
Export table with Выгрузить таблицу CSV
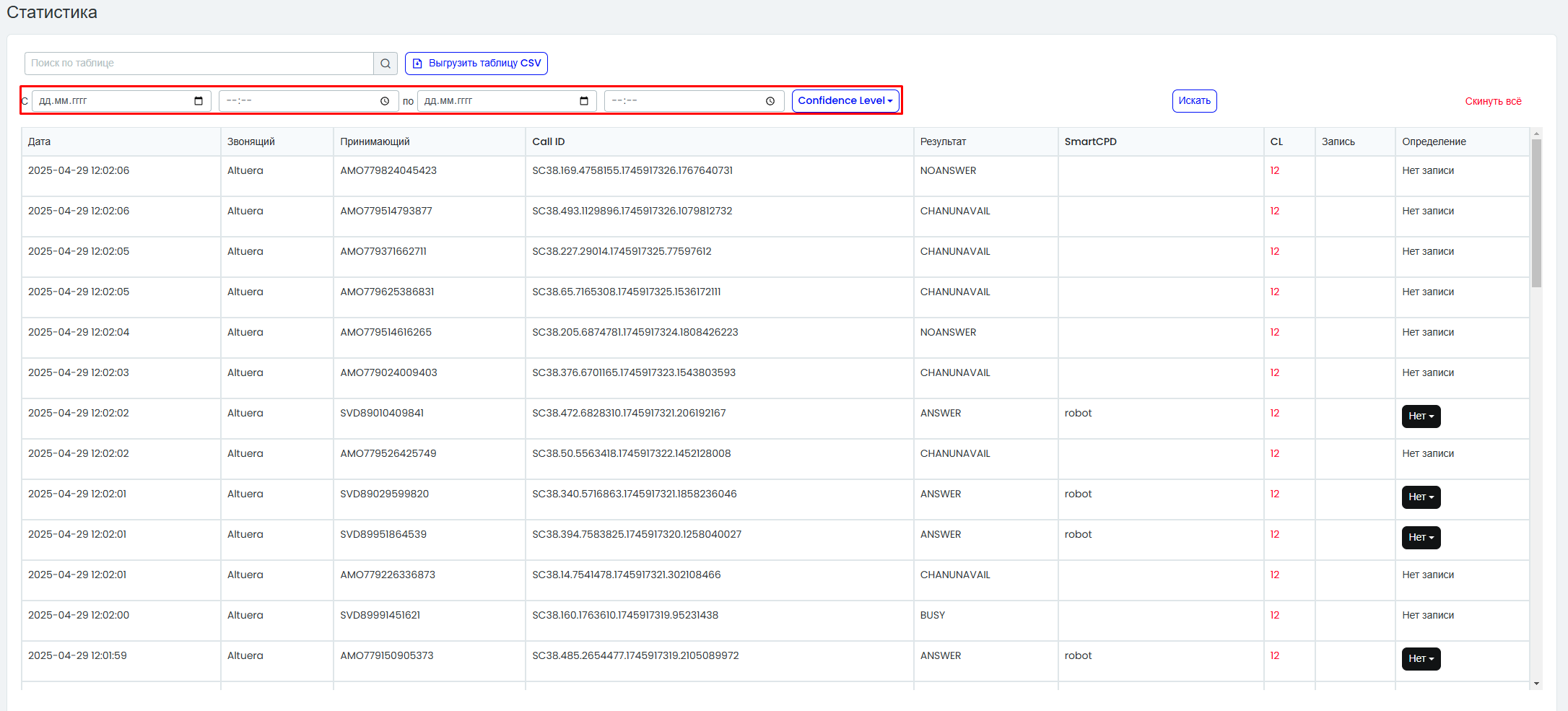coord(476,64)
